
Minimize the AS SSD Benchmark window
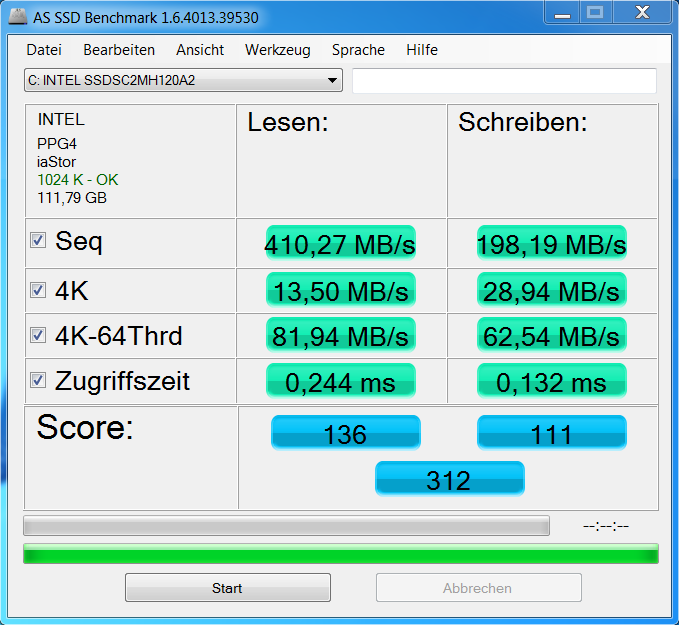(562, 12)
